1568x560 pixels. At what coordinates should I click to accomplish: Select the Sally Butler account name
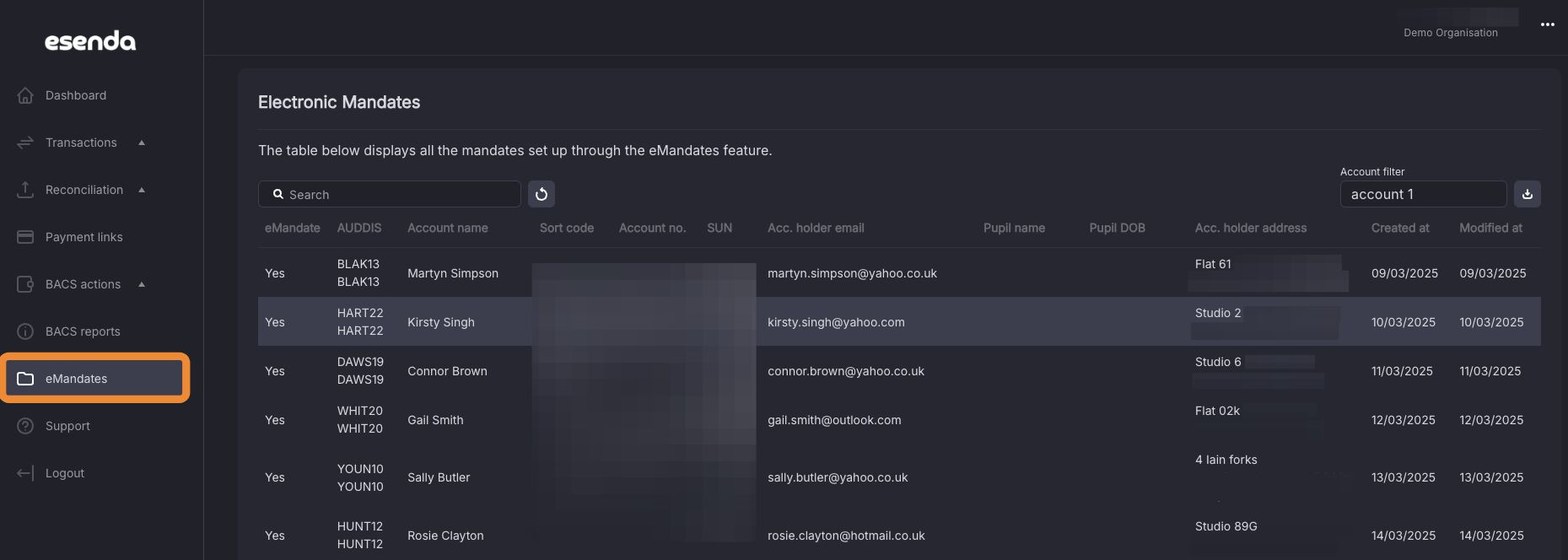point(439,477)
